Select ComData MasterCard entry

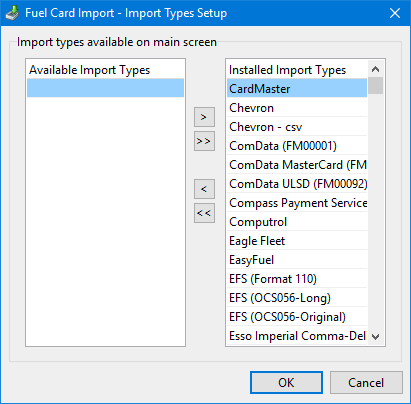pos(297,165)
